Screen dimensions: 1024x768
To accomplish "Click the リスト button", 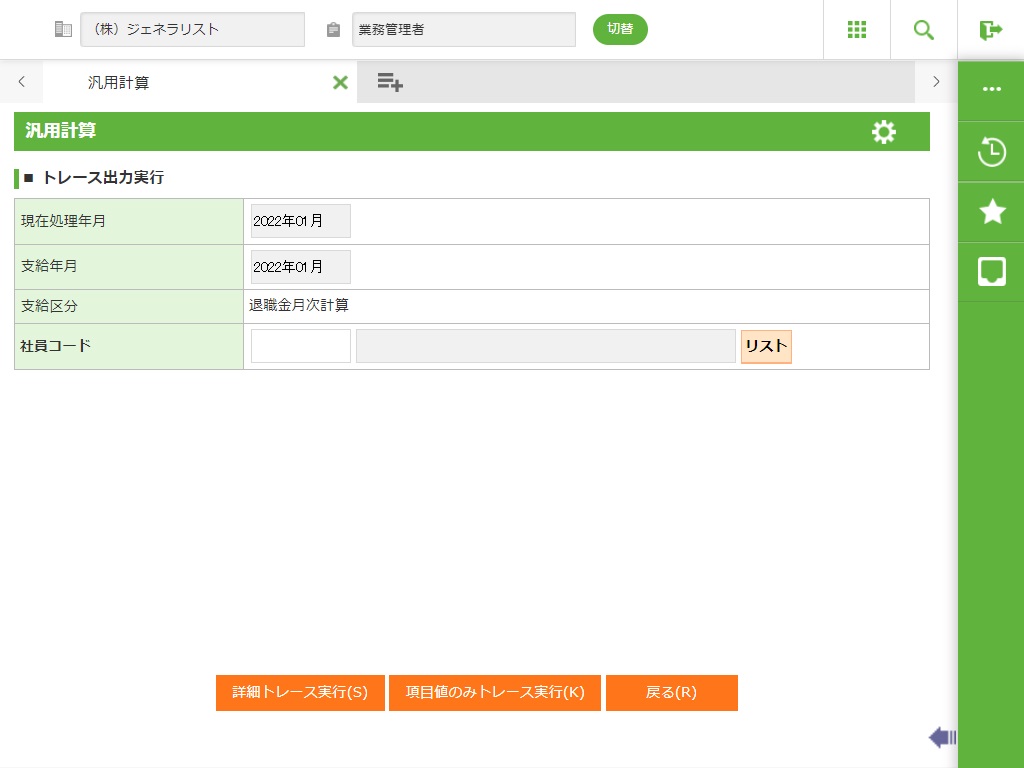I will (x=766, y=346).
